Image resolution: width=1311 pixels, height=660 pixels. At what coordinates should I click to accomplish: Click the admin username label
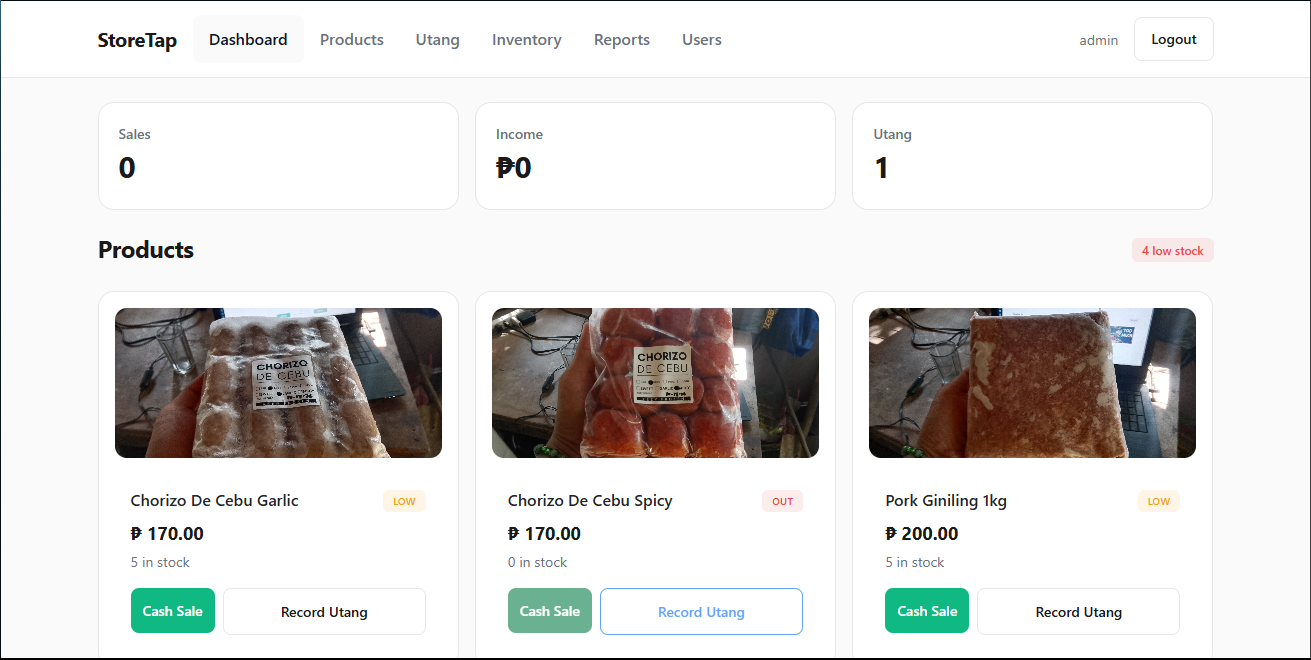(x=1098, y=39)
